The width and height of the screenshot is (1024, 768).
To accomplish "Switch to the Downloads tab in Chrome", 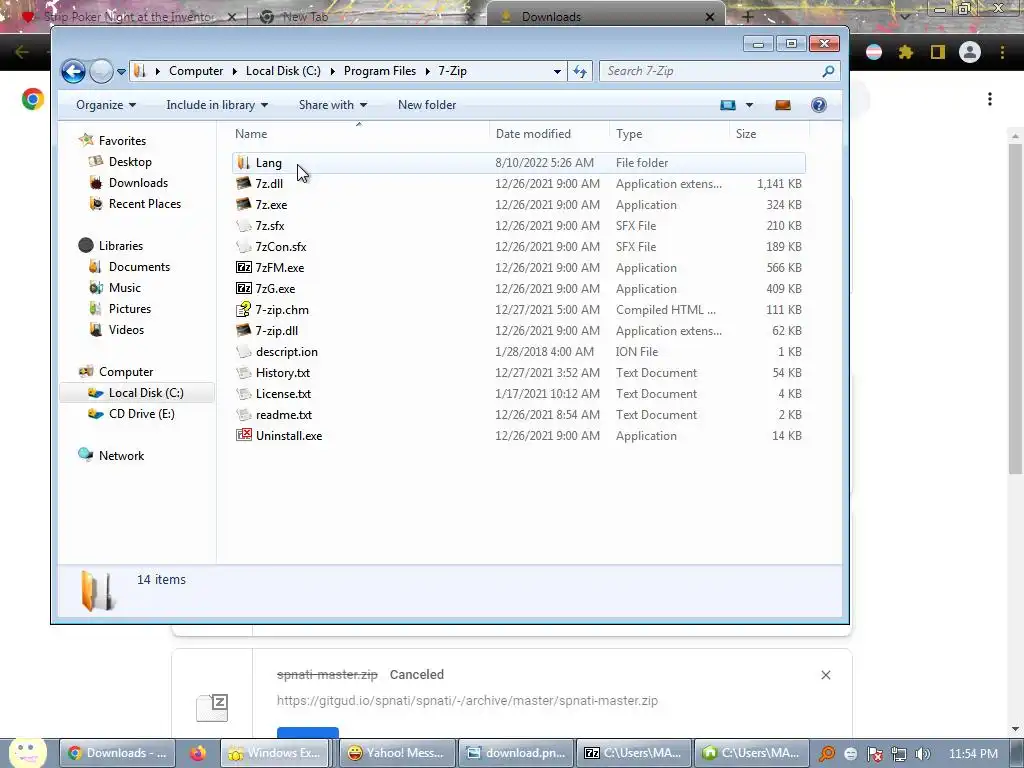I will [605, 16].
